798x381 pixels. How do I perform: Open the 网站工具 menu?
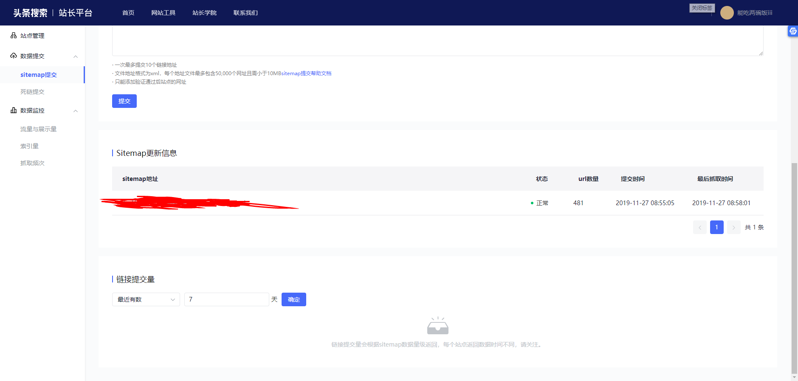pyautogui.click(x=163, y=13)
